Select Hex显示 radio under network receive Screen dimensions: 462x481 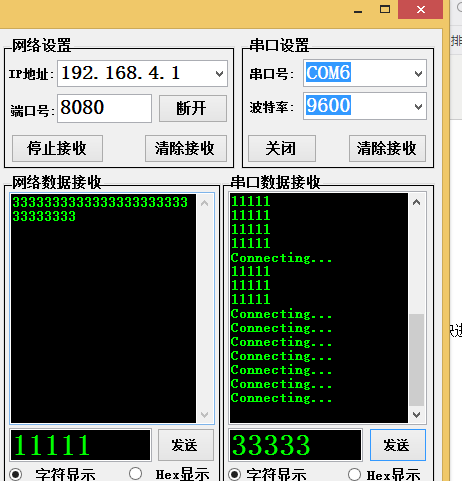(135, 474)
